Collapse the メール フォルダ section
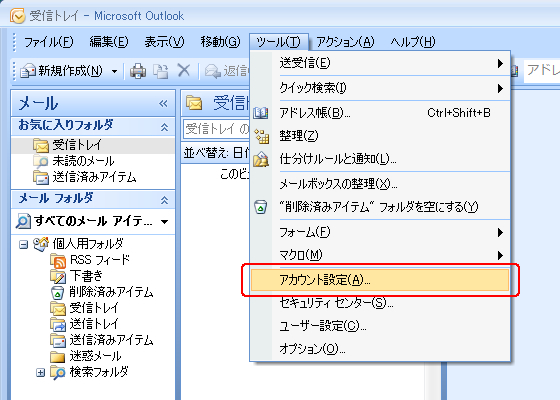Viewport: 560px width, 400px height. pos(164,200)
